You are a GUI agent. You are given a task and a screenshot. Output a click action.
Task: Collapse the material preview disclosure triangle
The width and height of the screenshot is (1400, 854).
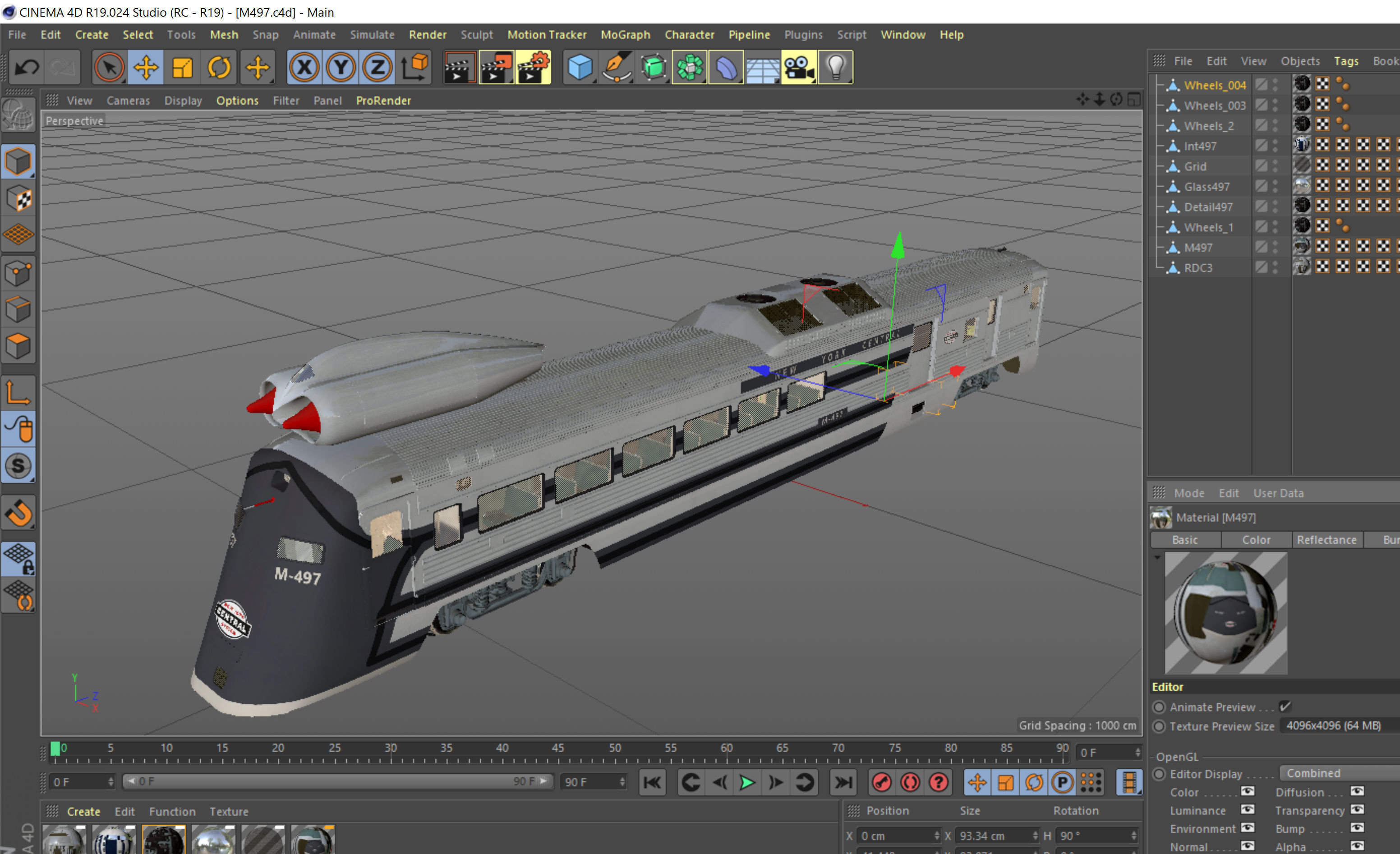coord(1157,557)
